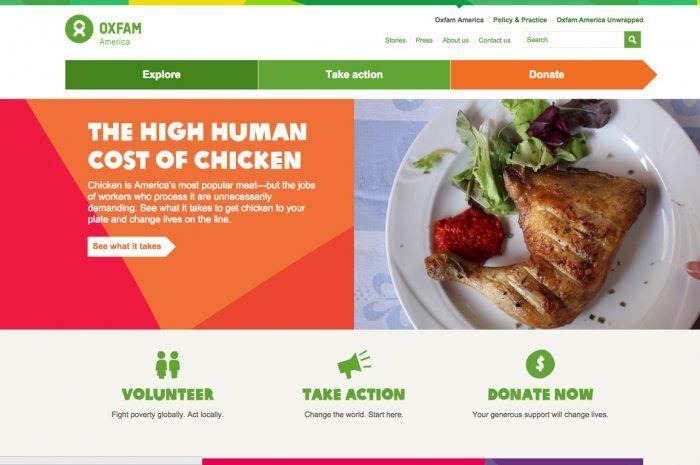Open the Stories link
The image size is (700, 465).
[396, 40]
